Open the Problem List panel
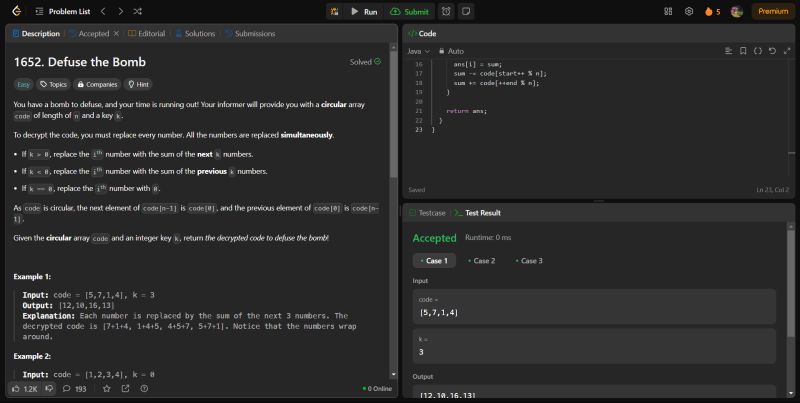The height and width of the screenshot is (403, 800). click(63, 11)
